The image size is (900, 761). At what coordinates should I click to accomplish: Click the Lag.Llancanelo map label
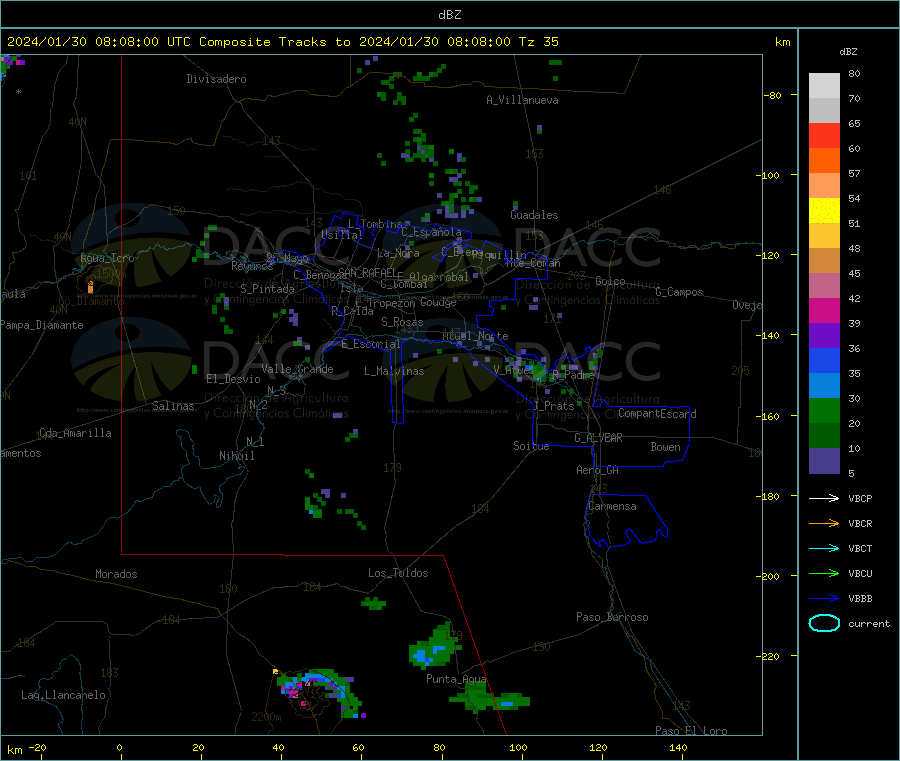(63, 696)
